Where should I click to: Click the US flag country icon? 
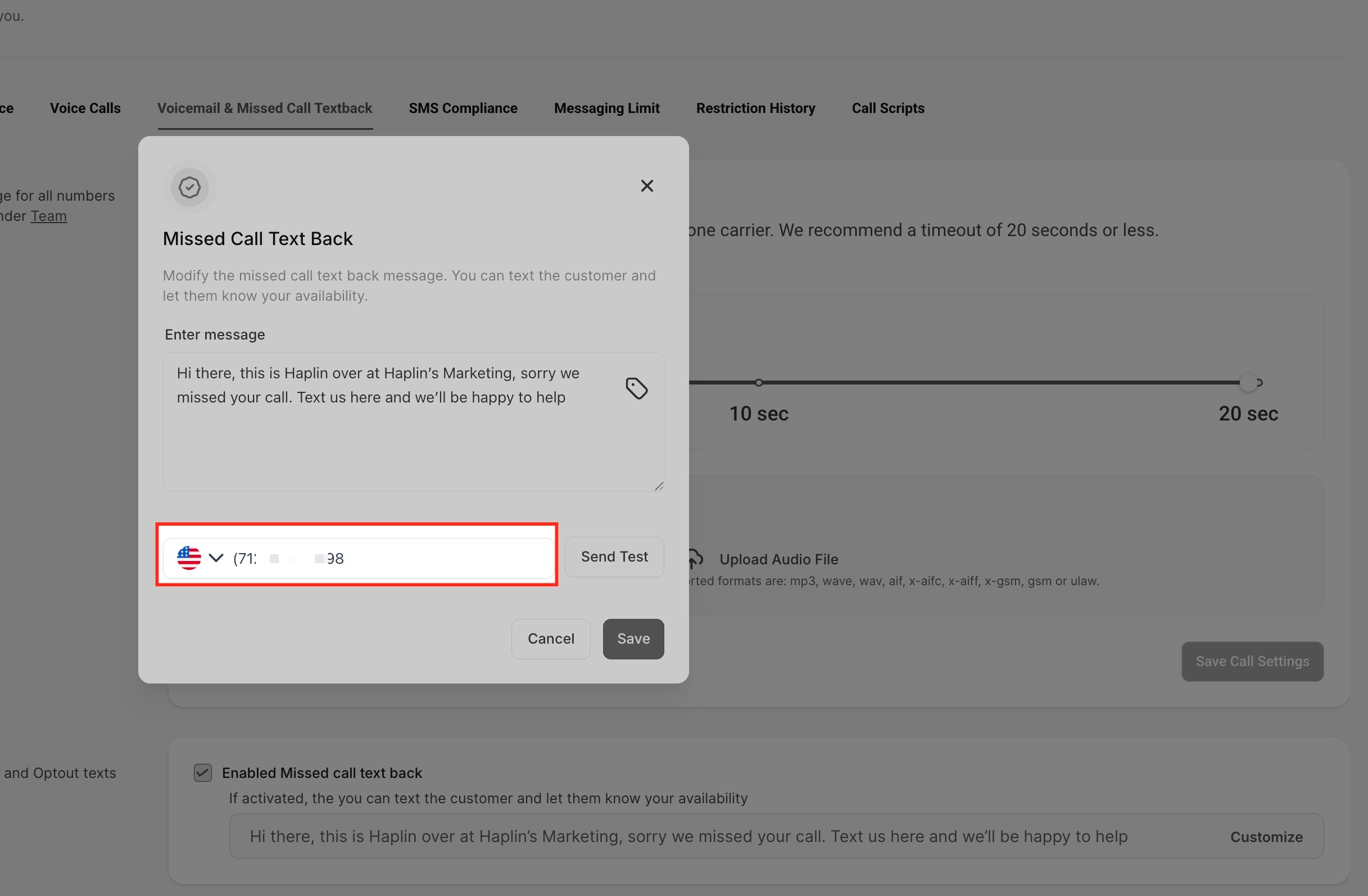click(188, 558)
